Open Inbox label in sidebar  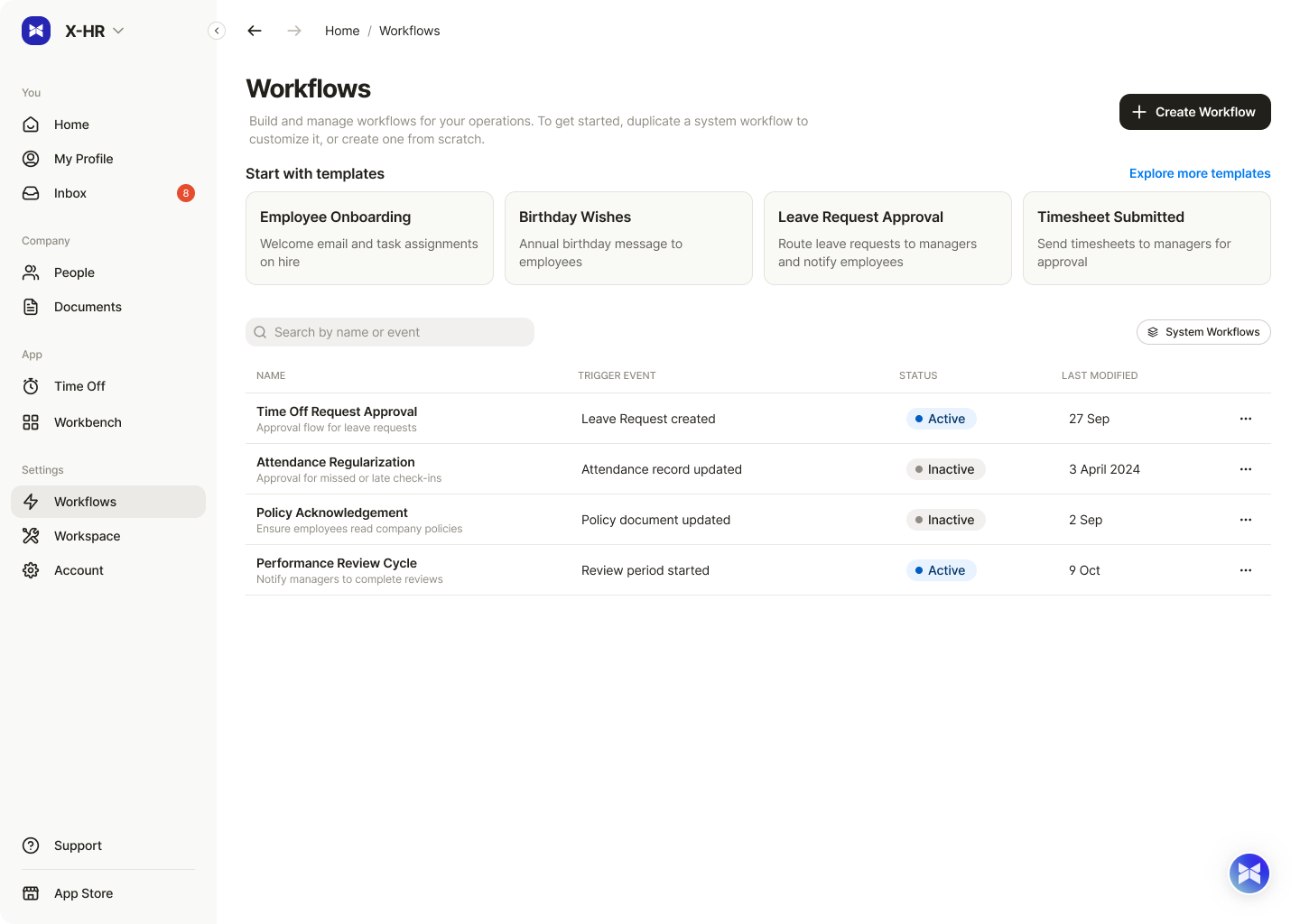pos(70,193)
